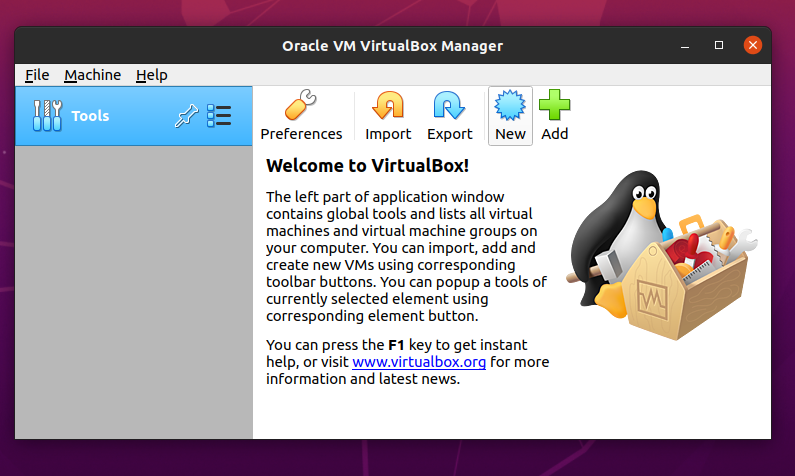Open the Help menu
Screen dimensions: 795x476
152,75
